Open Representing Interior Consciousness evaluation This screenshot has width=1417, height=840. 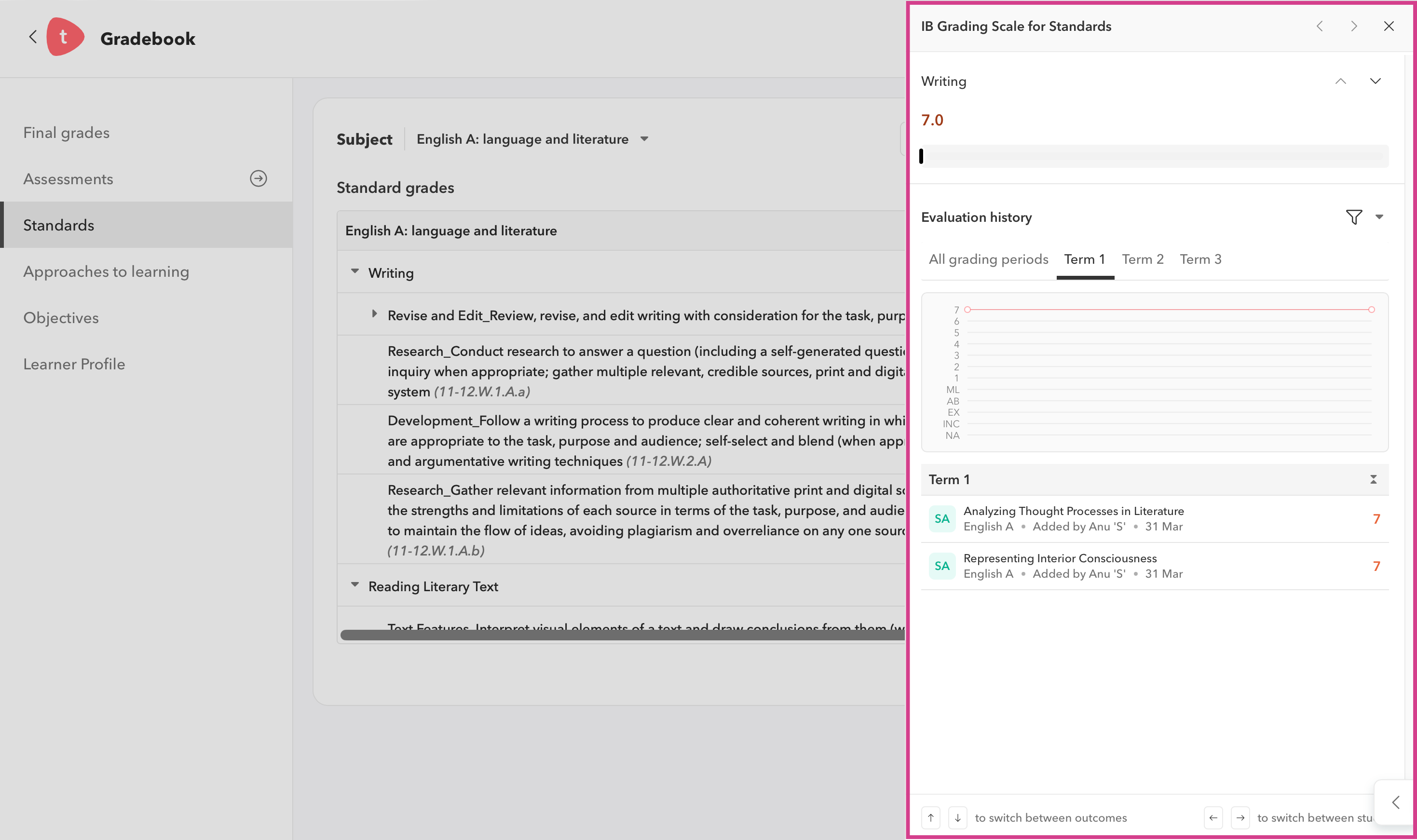[1154, 566]
